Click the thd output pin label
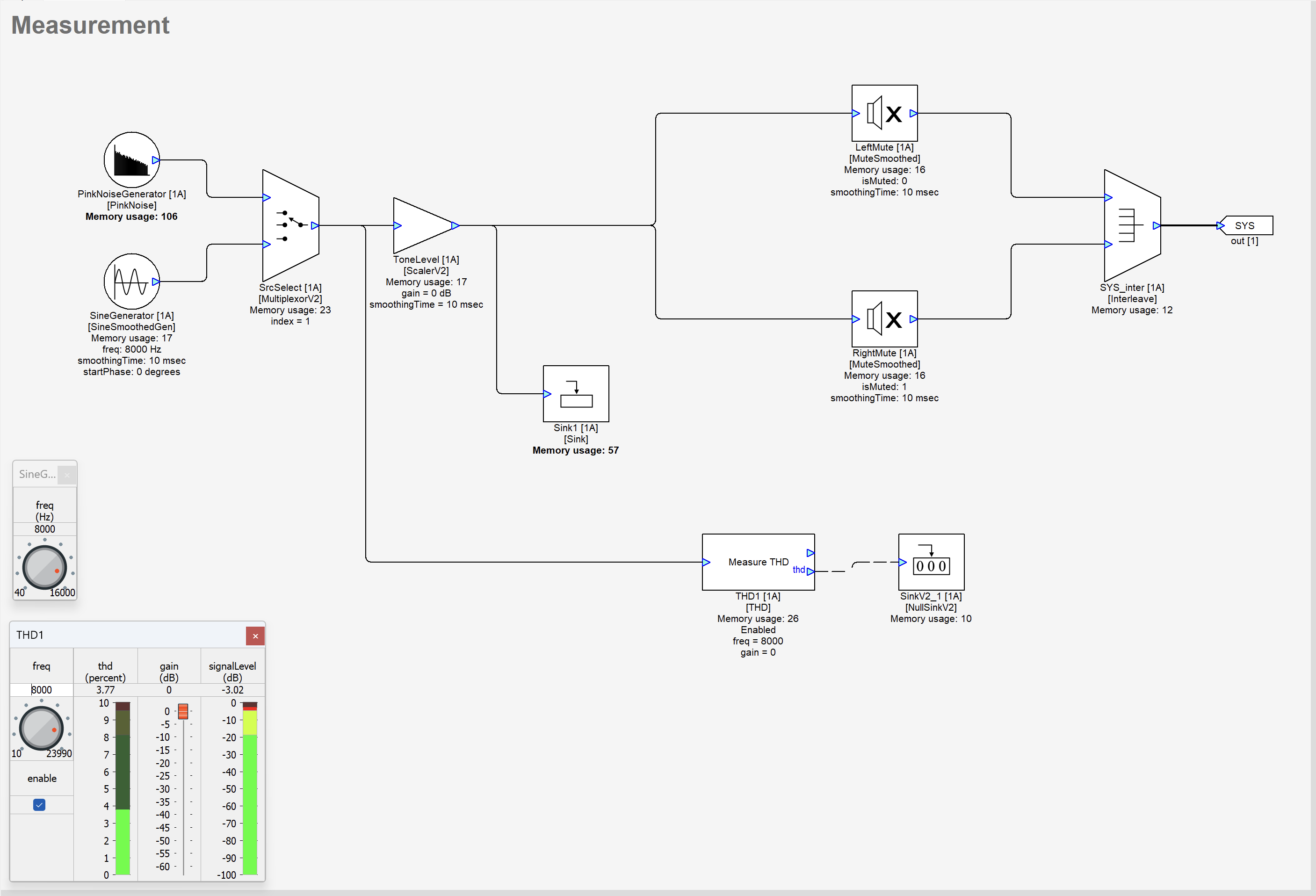 point(798,570)
